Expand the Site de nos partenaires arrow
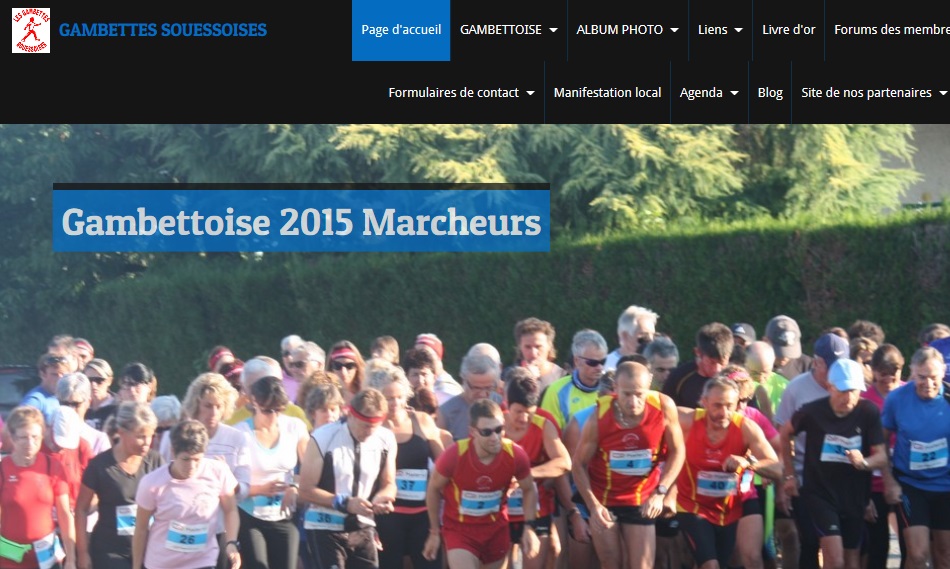 tap(943, 93)
